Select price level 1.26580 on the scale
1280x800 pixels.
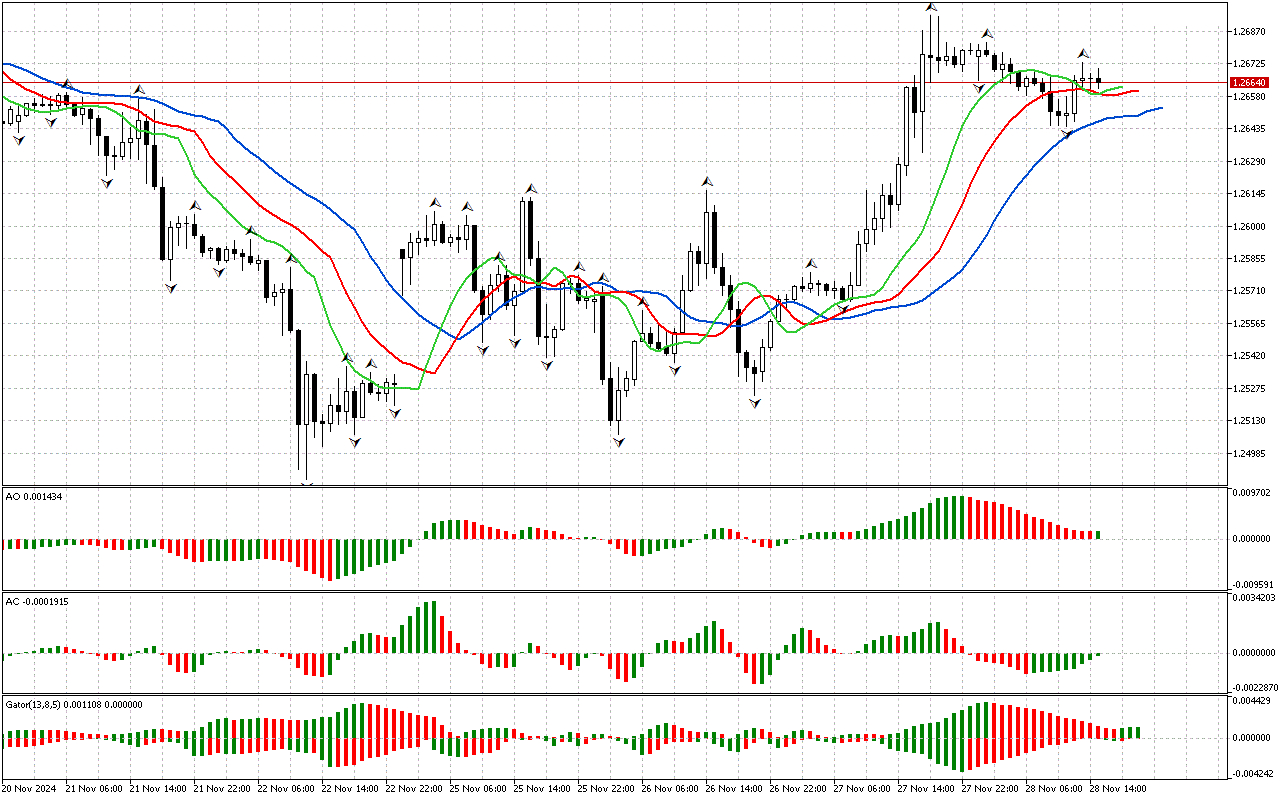1250,97
